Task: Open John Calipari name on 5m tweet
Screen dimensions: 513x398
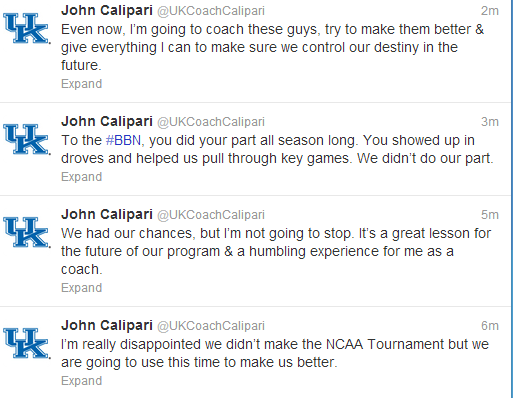Action: click(107, 215)
